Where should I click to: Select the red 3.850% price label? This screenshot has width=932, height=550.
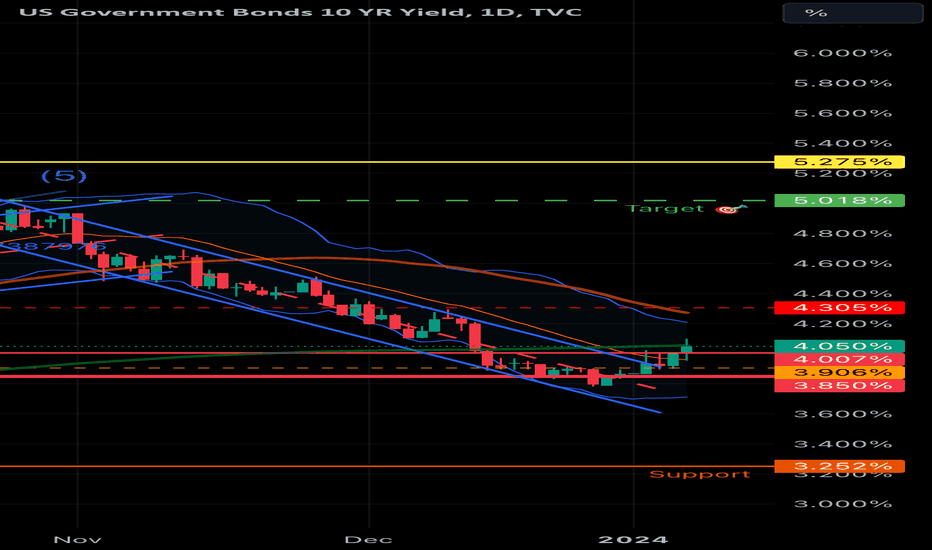(839, 385)
